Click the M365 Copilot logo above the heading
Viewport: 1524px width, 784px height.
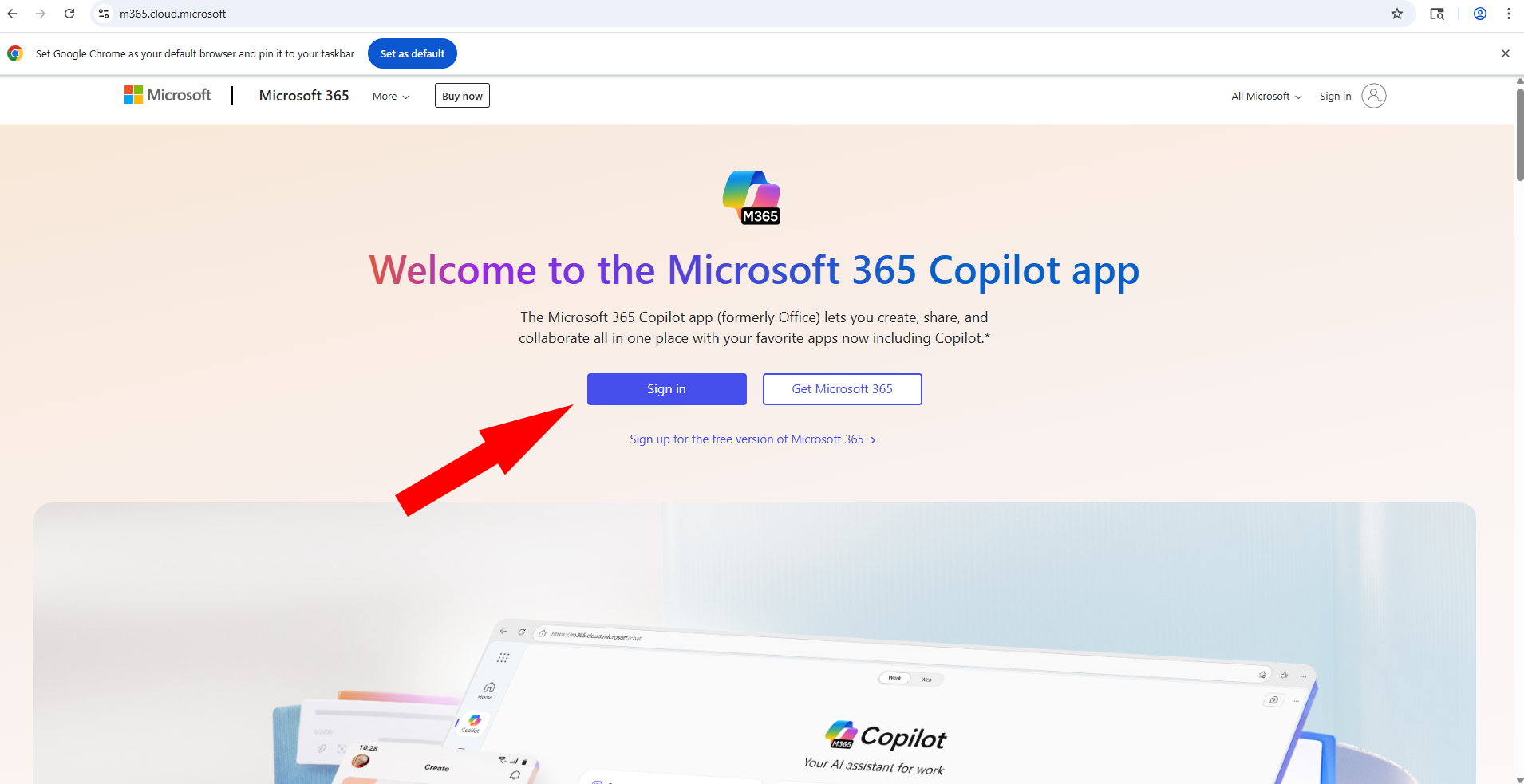point(752,197)
